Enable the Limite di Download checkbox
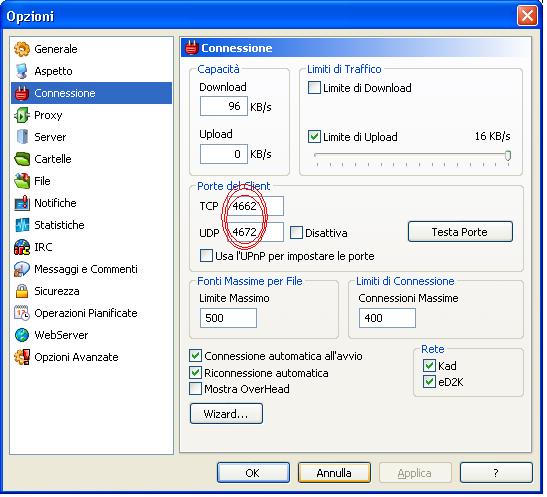547x497 pixels. 314,88
